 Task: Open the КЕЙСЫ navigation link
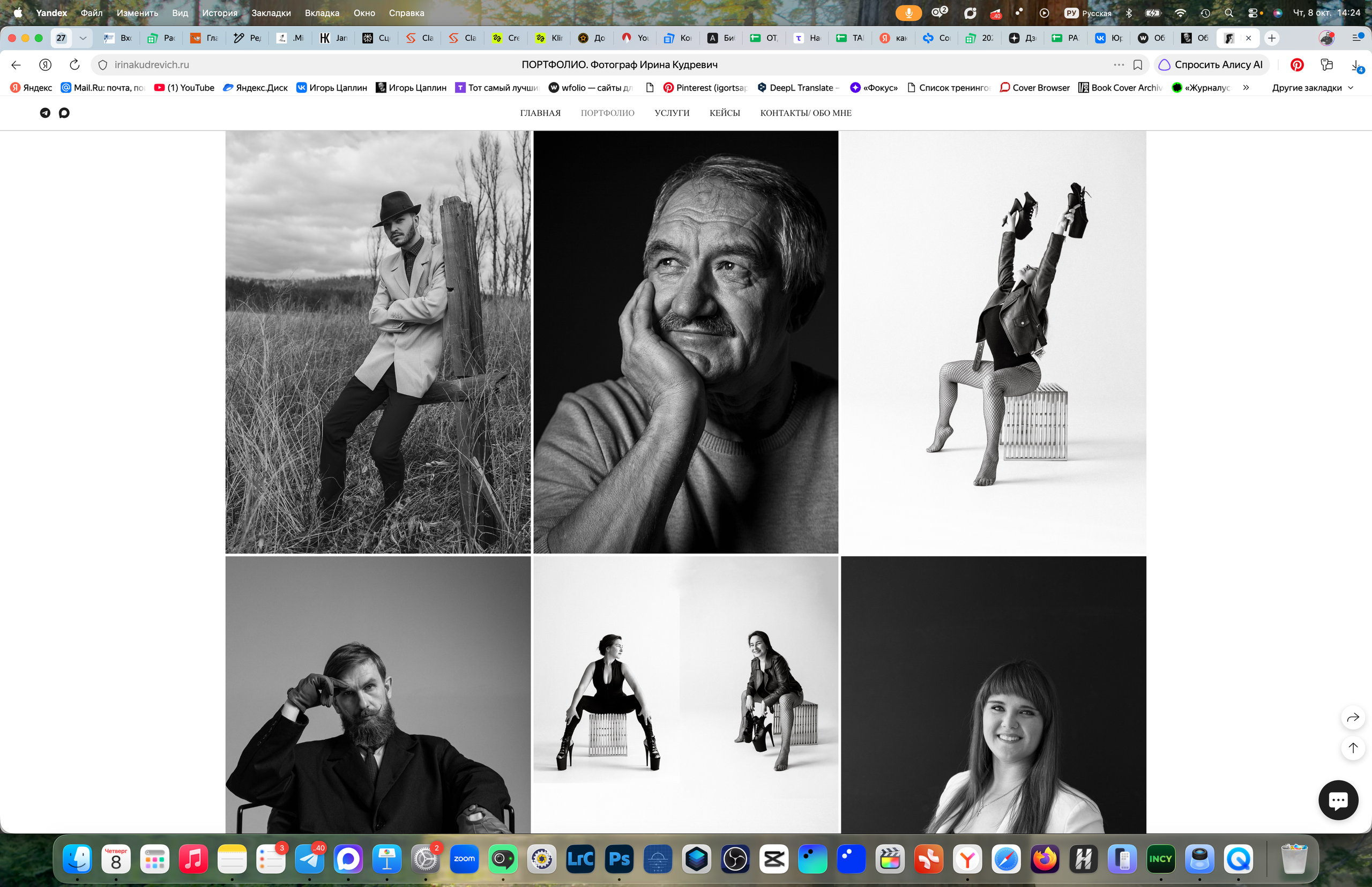725,113
